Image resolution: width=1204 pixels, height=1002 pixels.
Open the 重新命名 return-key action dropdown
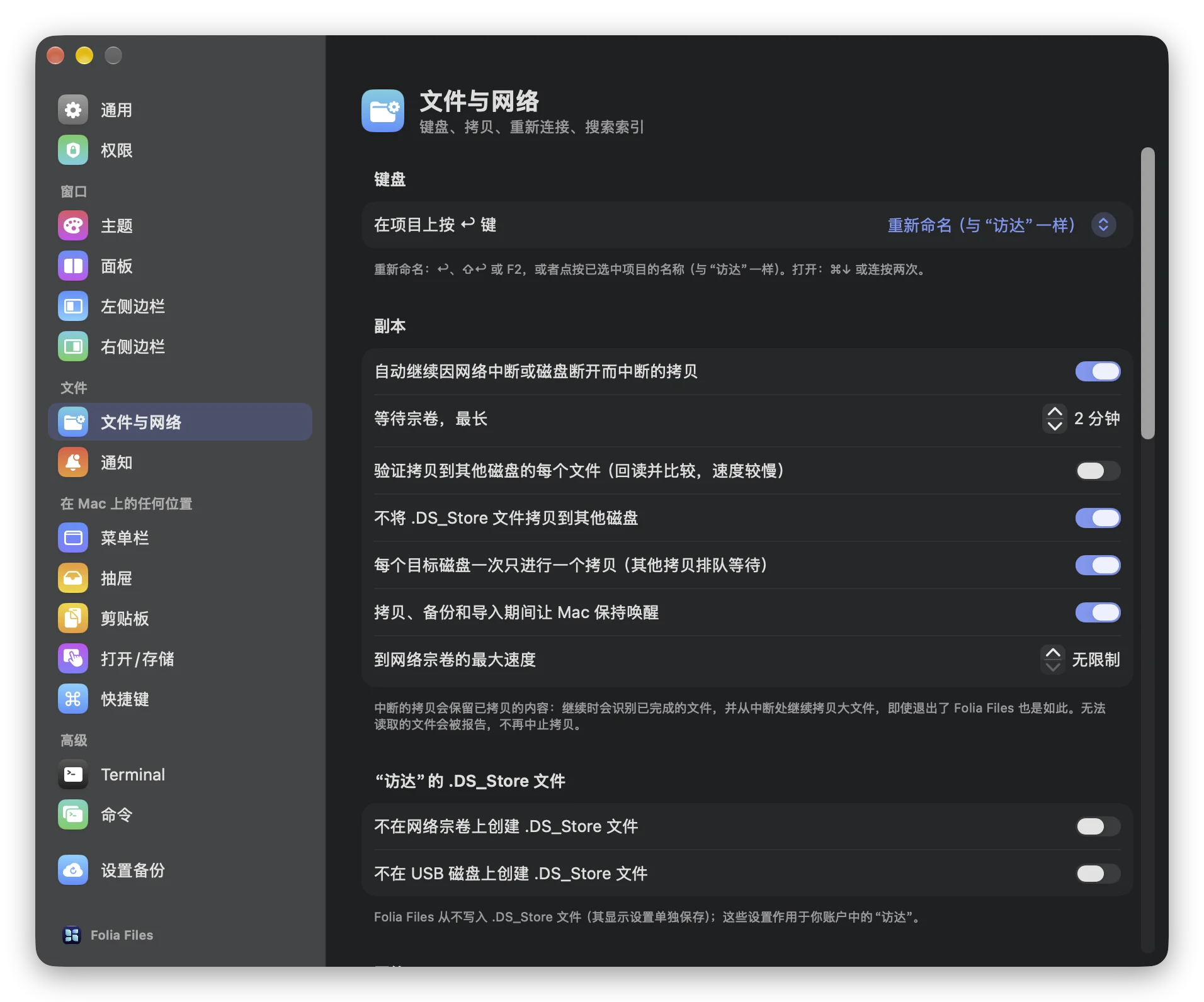1001,225
